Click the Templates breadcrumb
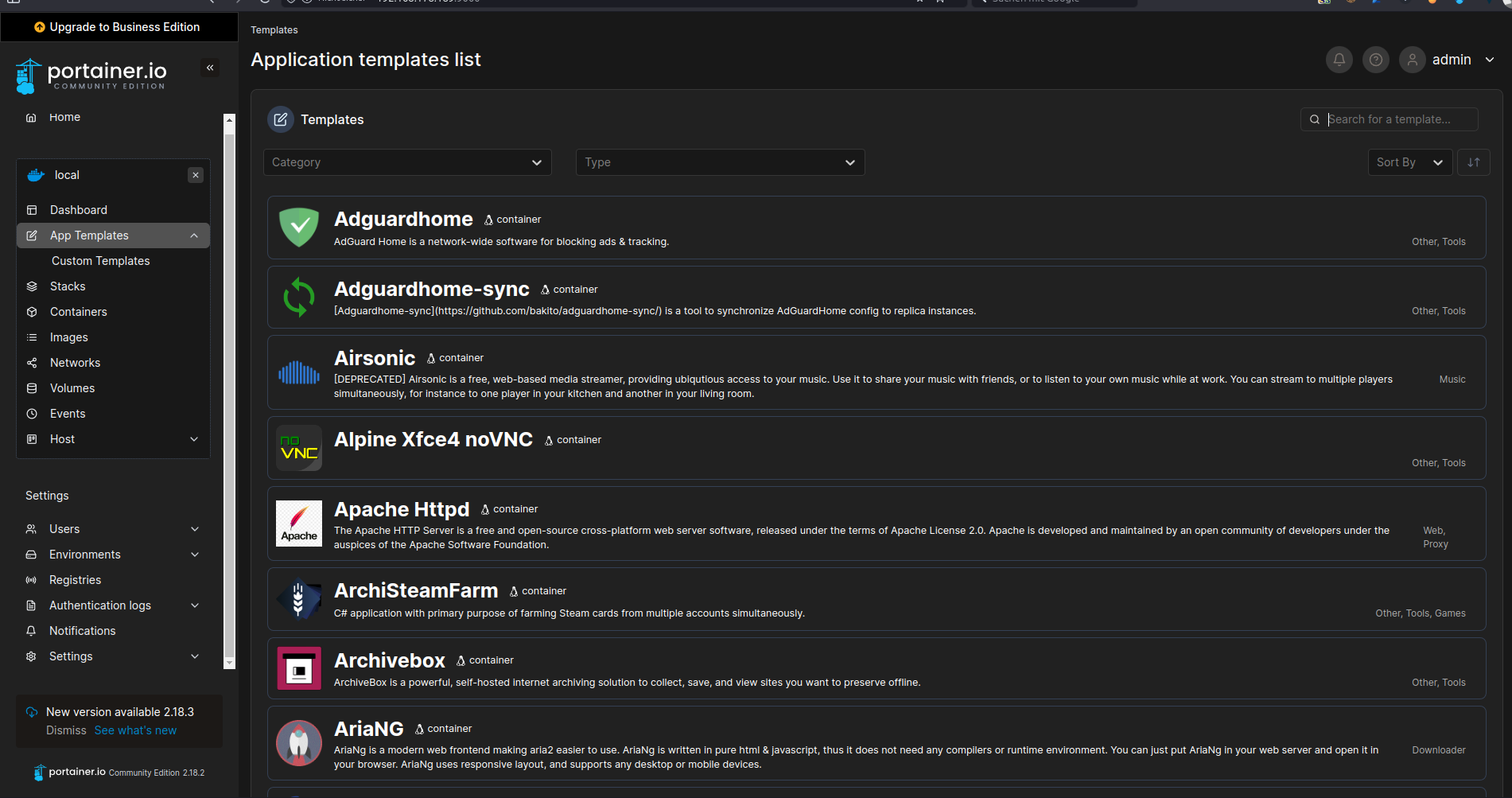Viewport: 1512px width, 798px height. pyautogui.click(x=274, y=30)
